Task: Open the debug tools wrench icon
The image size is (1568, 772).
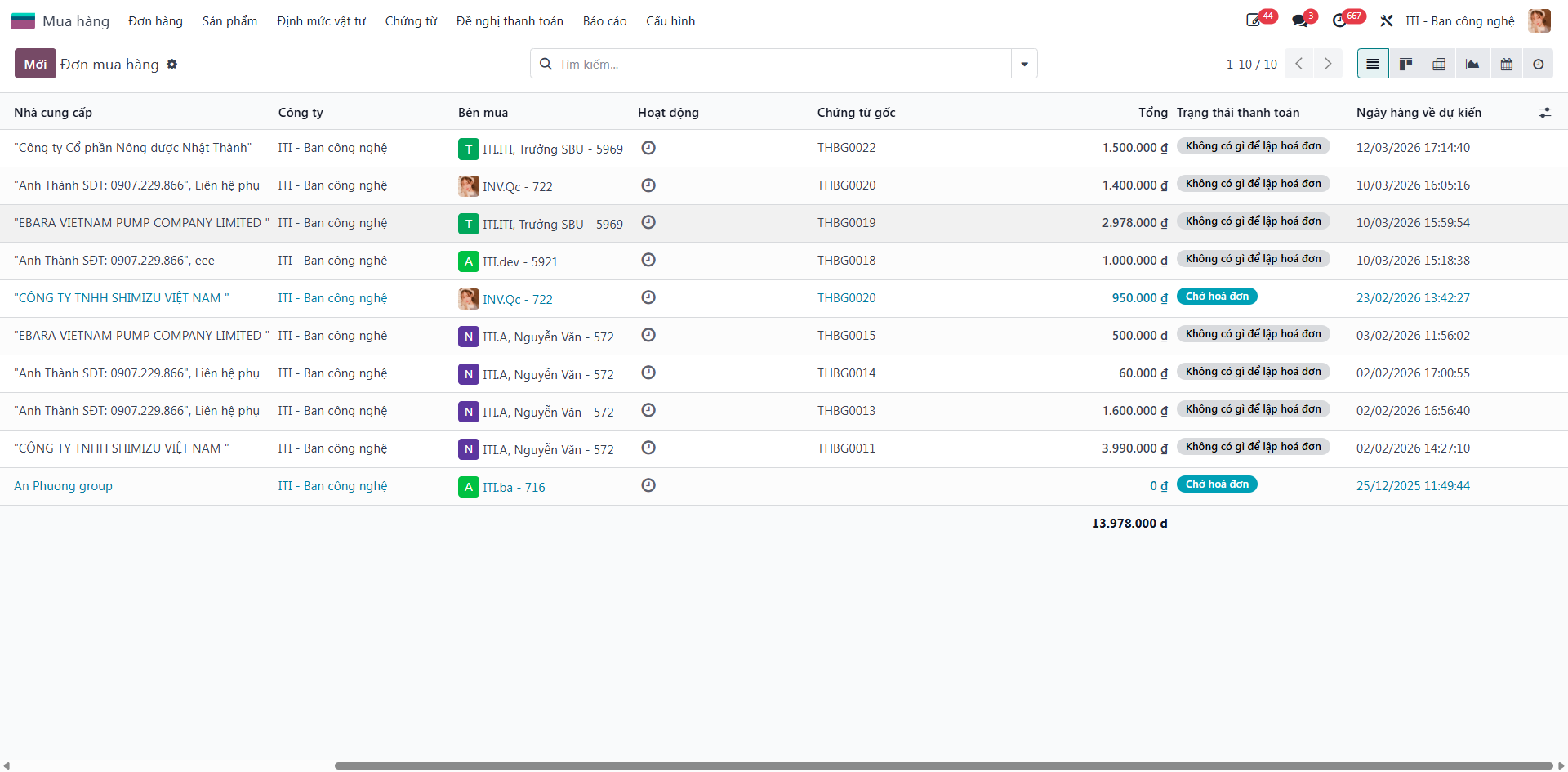Action: pos(1387,20)
